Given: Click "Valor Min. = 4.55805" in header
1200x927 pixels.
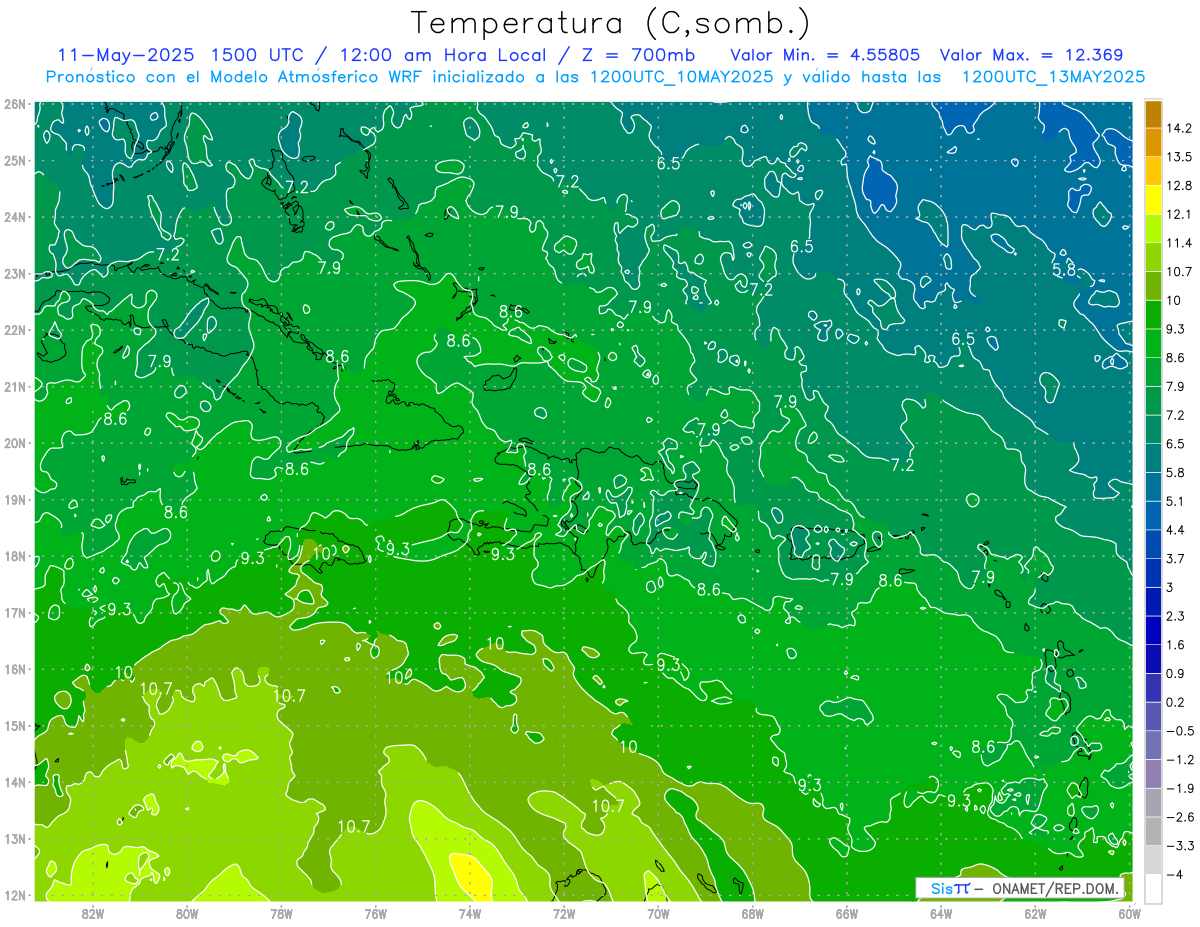Looking at the screenshot, I should click(x=825, y=55).
